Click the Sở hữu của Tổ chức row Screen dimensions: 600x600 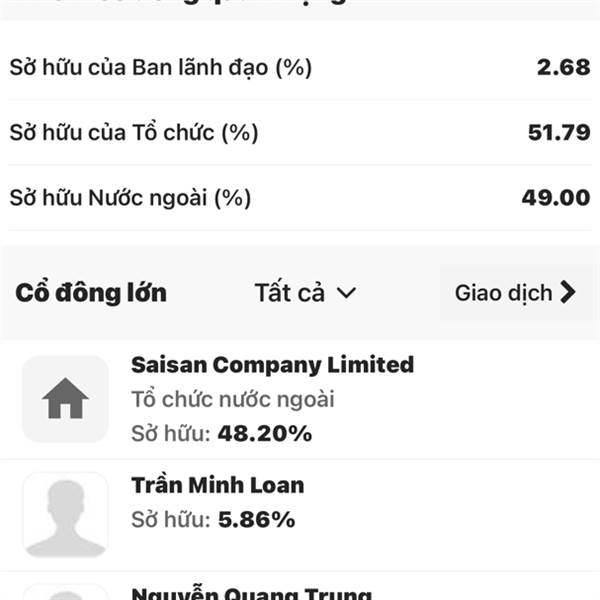tap(300, 132)
